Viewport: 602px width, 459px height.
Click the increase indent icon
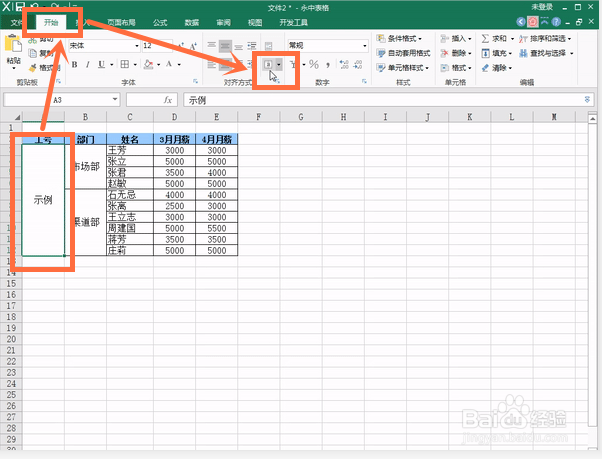252,63
